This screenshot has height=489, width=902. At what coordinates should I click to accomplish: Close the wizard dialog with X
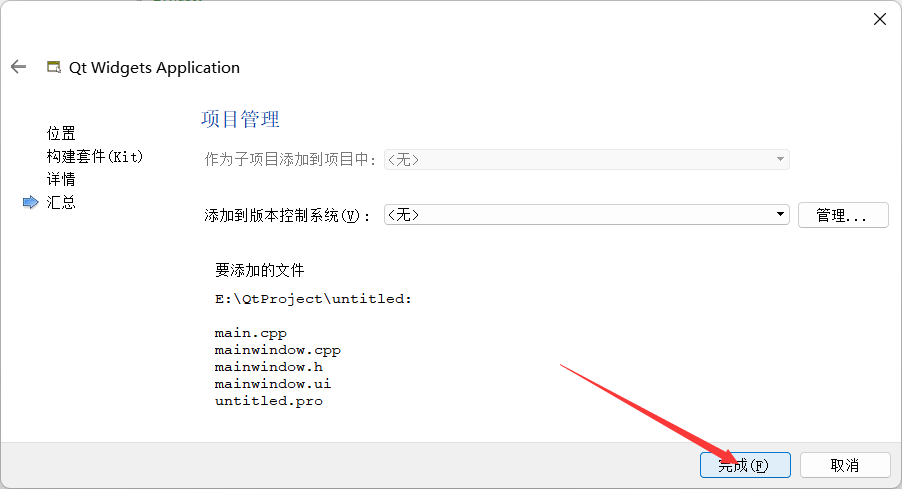(880, 19)
